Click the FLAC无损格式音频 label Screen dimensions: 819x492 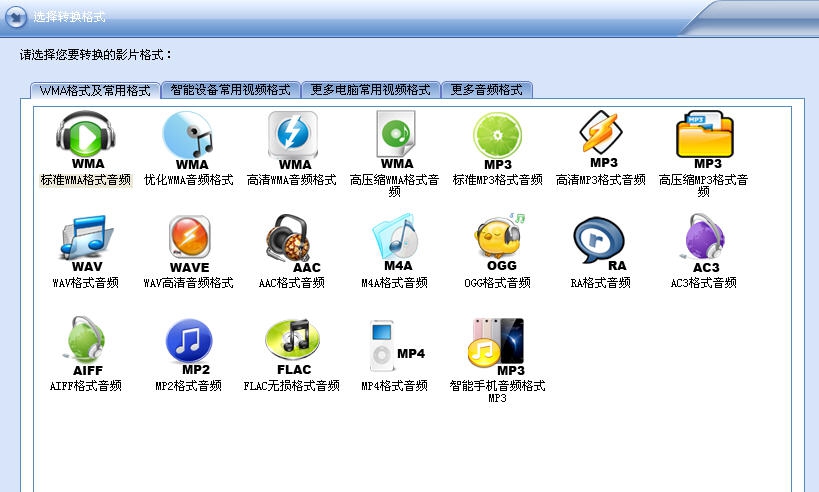tap(291, 386)
